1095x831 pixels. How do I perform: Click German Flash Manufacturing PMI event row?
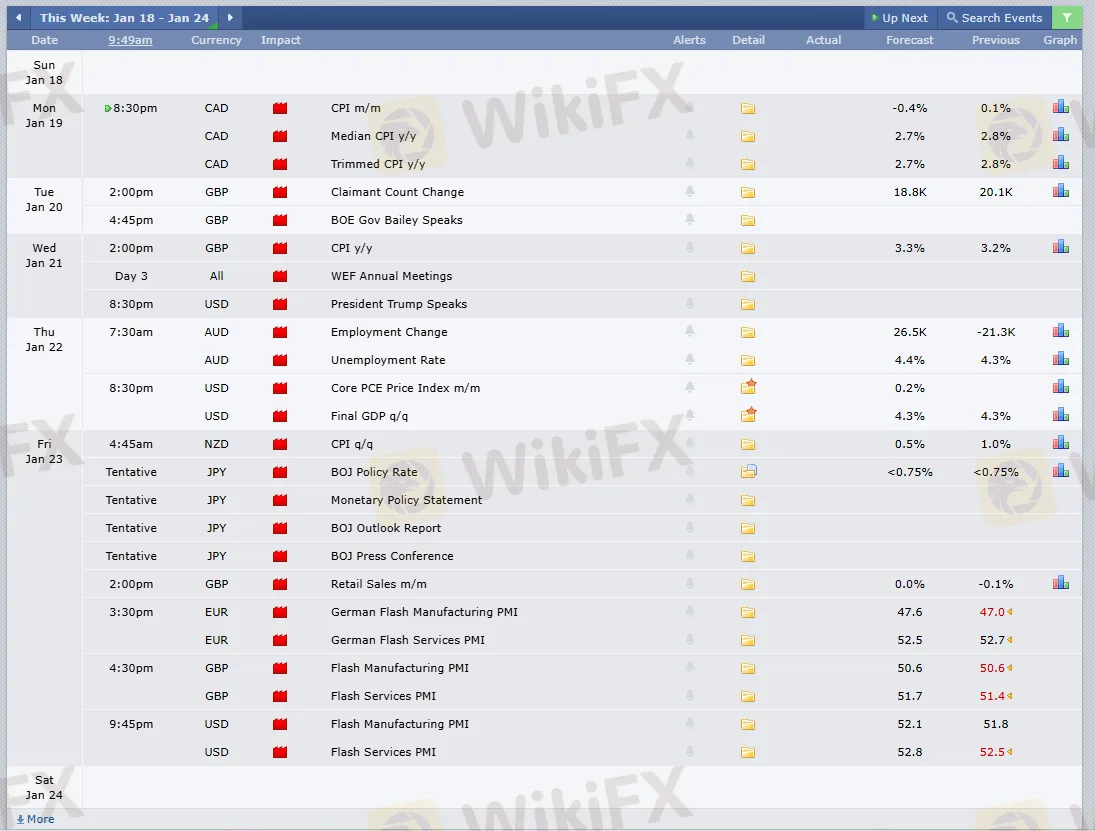point(424,612)
